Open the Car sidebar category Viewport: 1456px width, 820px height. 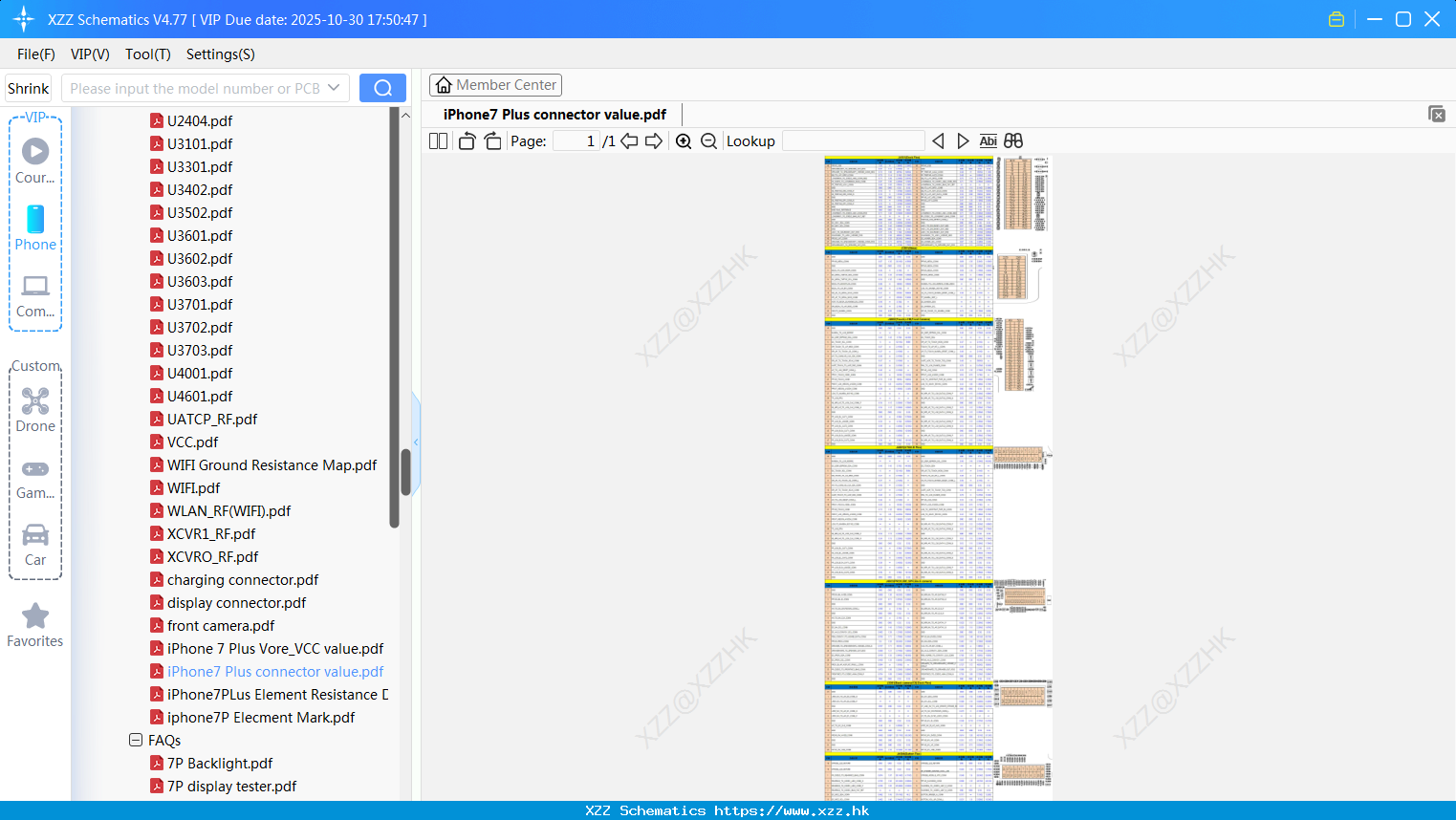pyautogui.click(x=35, y=545)
